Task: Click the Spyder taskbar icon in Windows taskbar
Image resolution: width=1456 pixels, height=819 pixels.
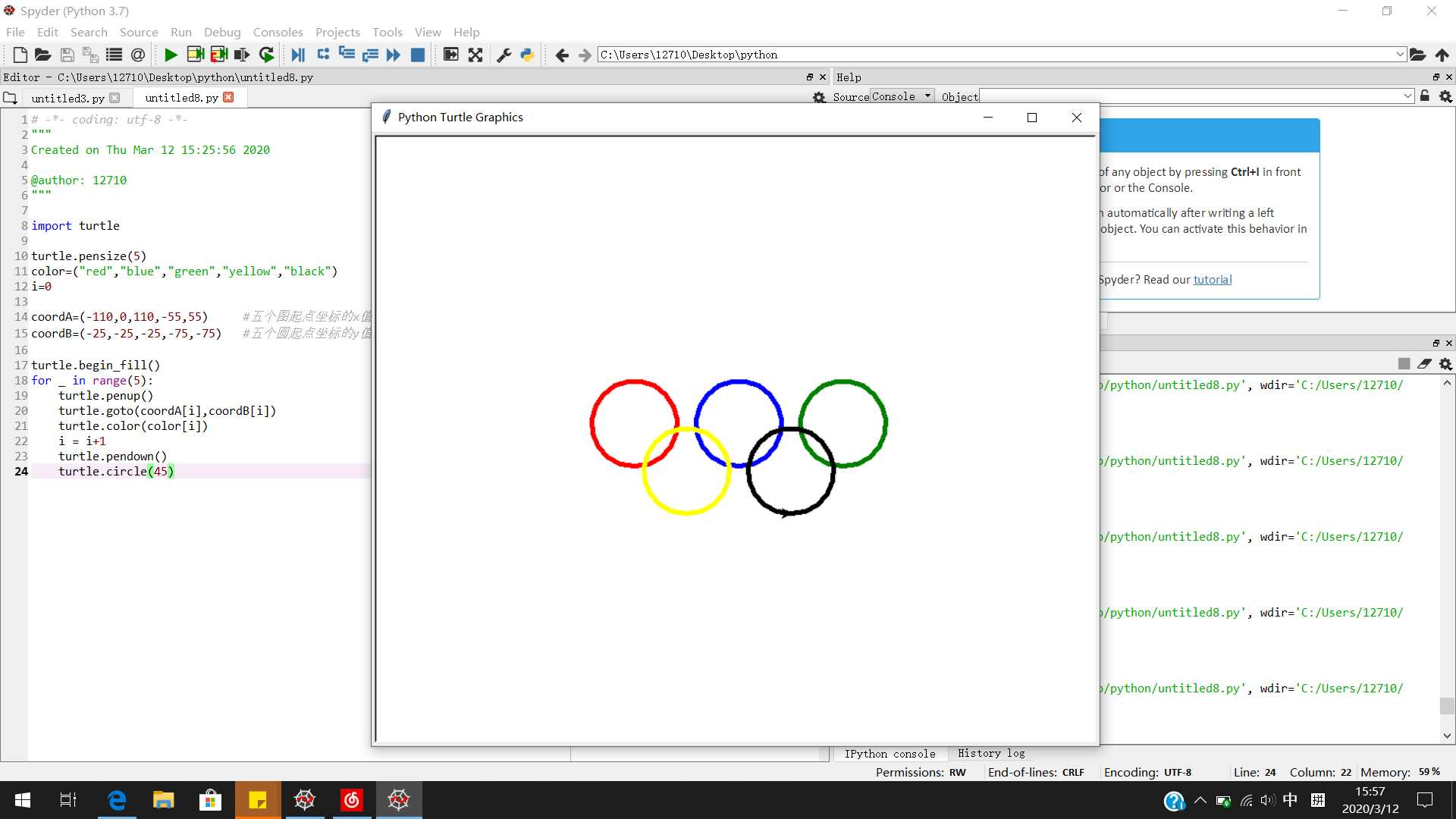Action: [x=398, y=799]
